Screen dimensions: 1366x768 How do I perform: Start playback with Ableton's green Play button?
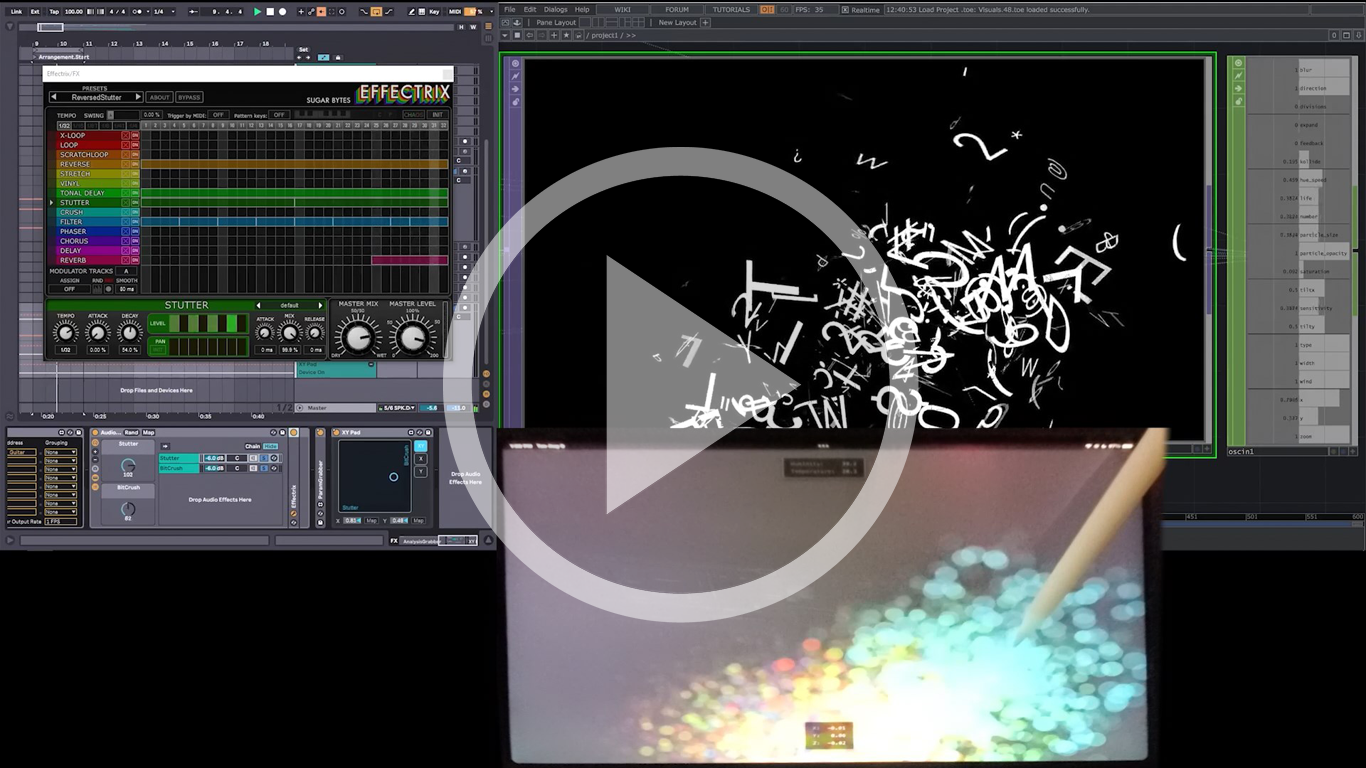click(257, 12)
